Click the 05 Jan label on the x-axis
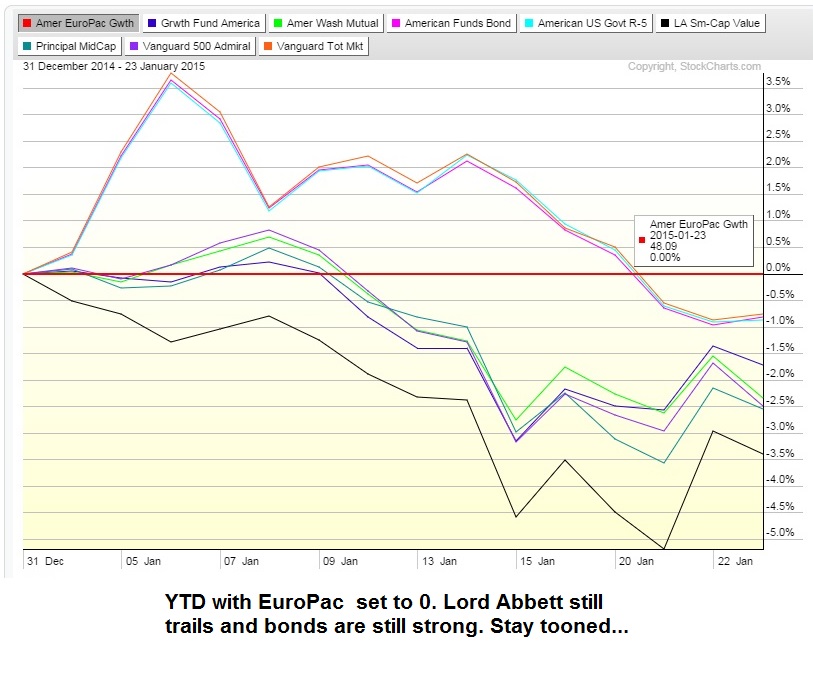Screen dimensions: 813x680 144,561
